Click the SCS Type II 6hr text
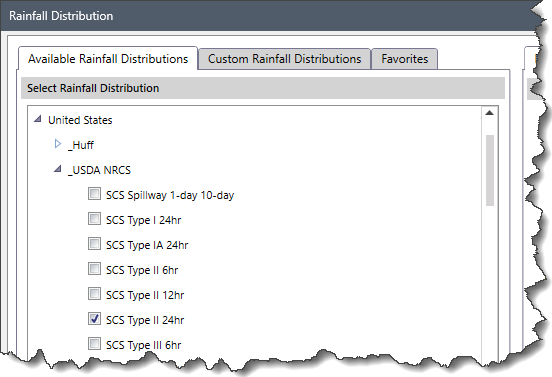 tap(142, 270)
